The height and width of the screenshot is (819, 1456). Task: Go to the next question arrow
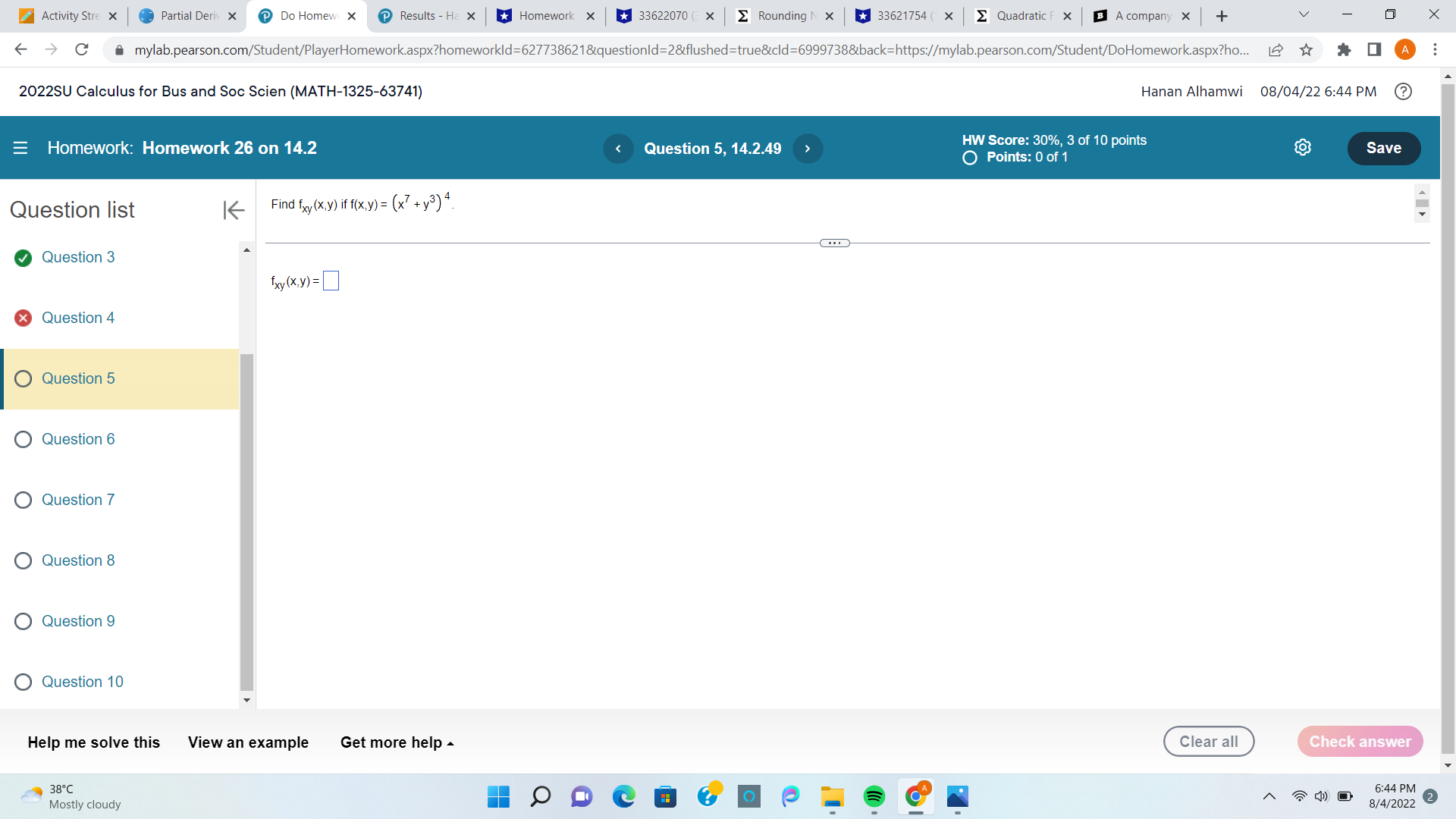[x=808, y=149]
